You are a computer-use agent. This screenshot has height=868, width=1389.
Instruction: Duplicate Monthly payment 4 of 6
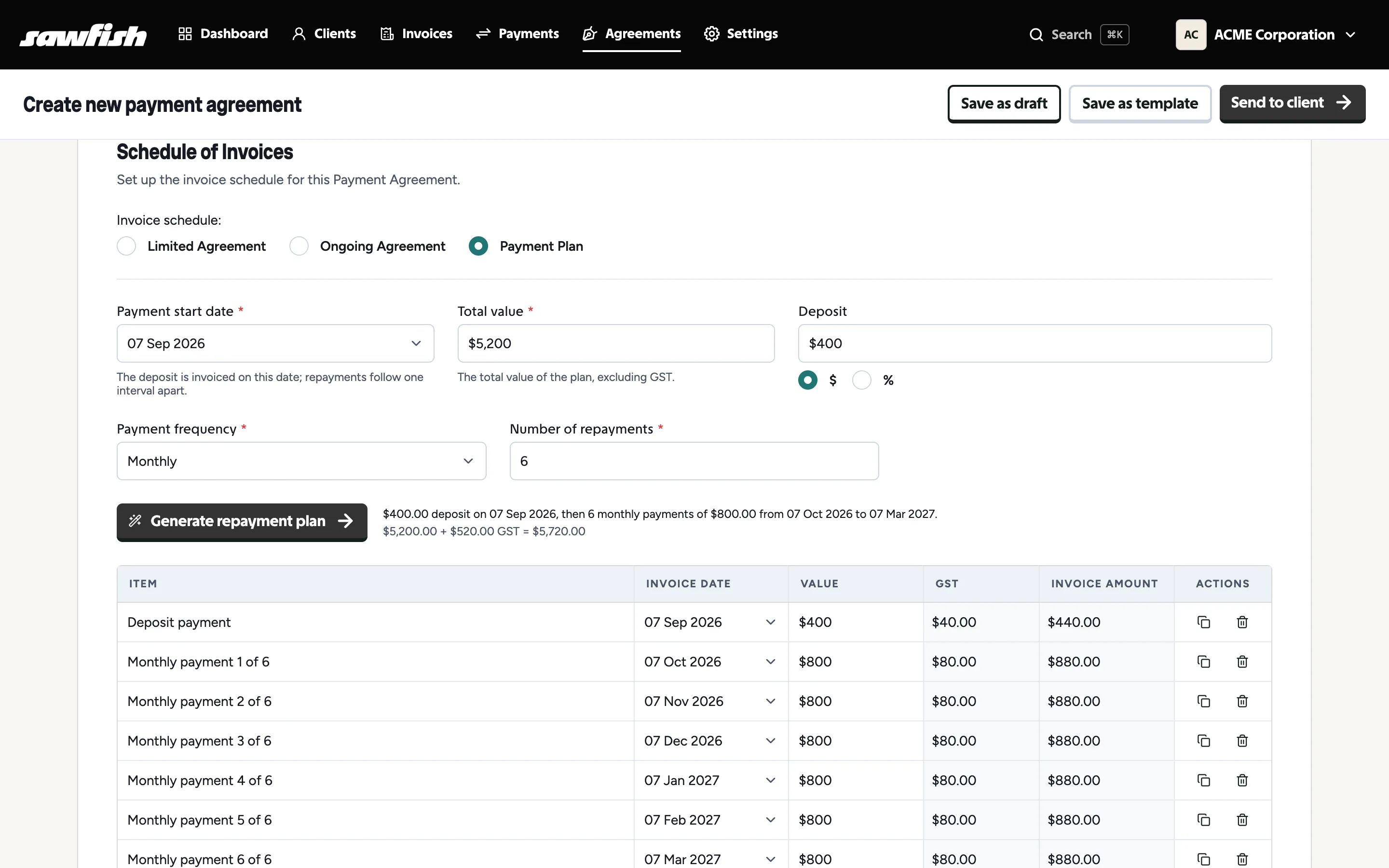1204,781
